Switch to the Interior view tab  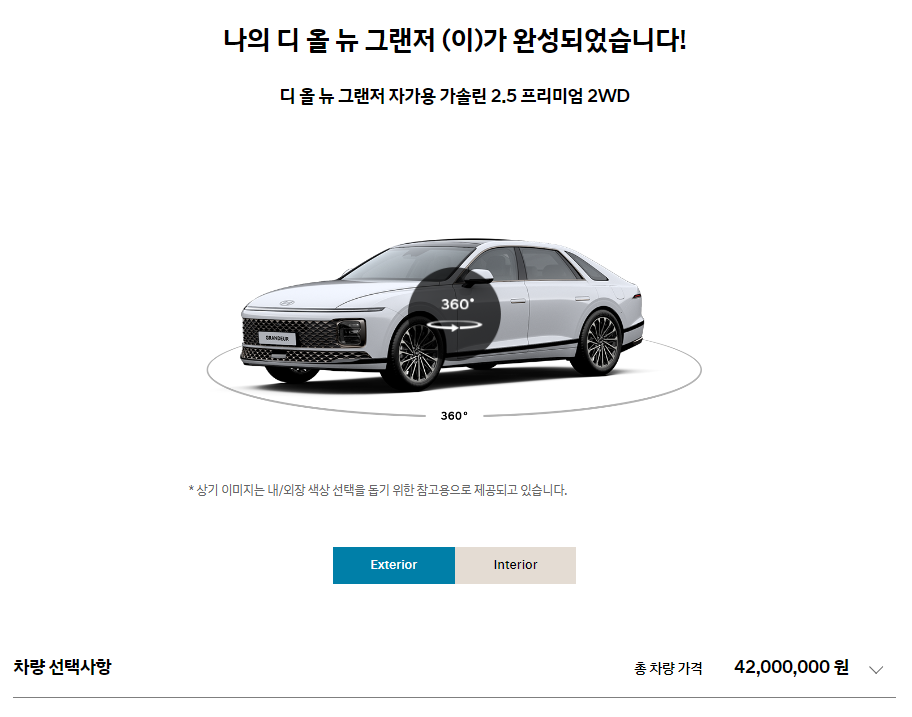515,565
